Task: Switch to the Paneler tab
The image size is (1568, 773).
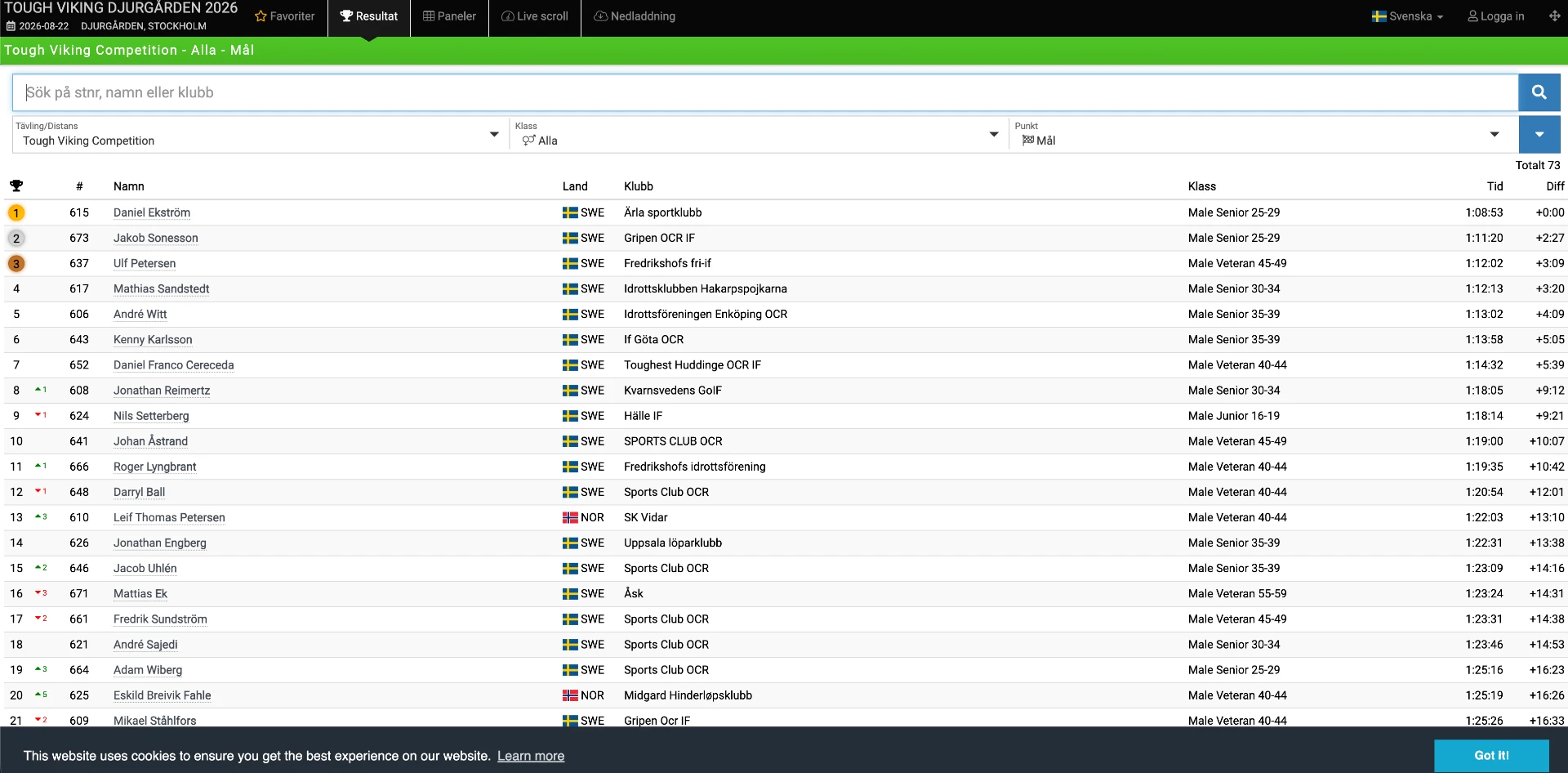Action: coord(449,16)
